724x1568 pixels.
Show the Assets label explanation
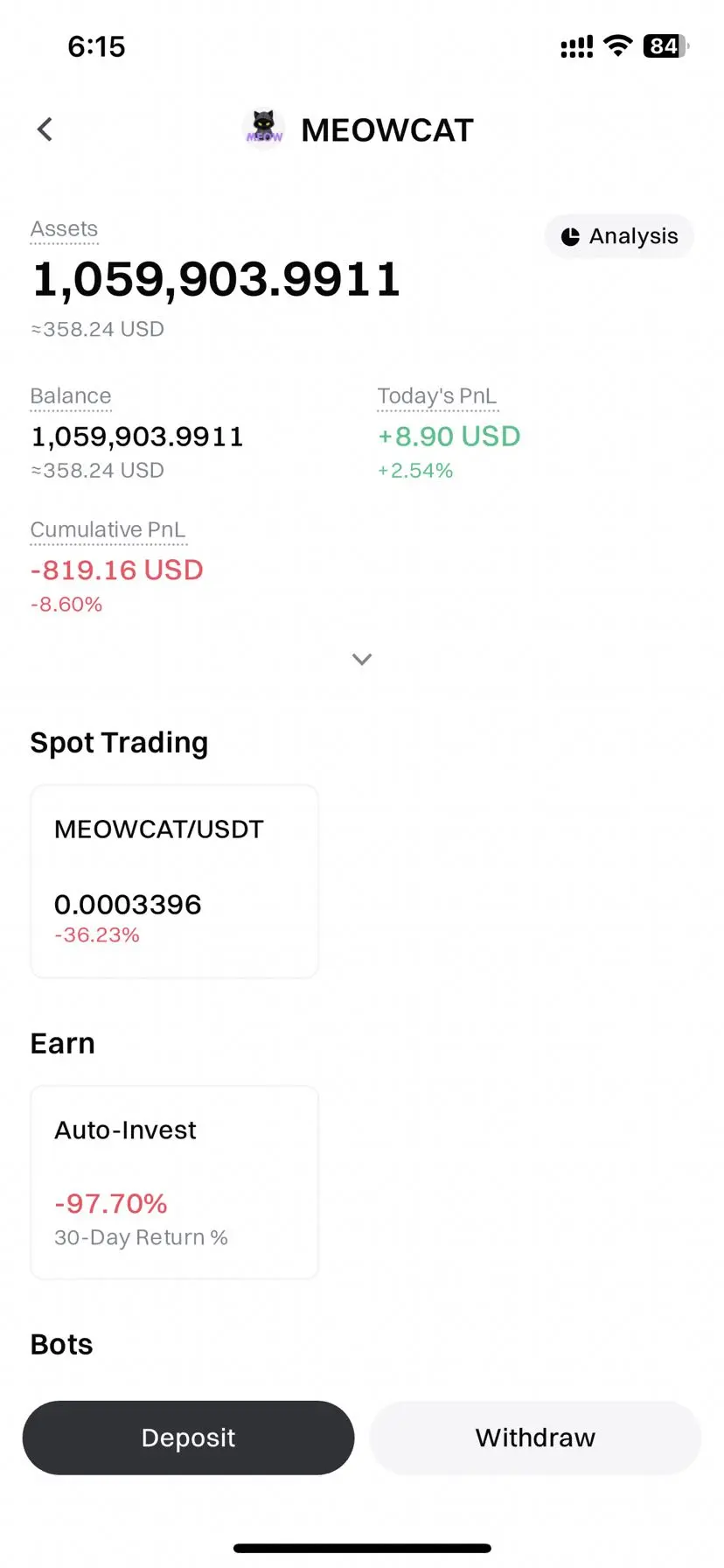pyautogui.click(x=64, y=229)
